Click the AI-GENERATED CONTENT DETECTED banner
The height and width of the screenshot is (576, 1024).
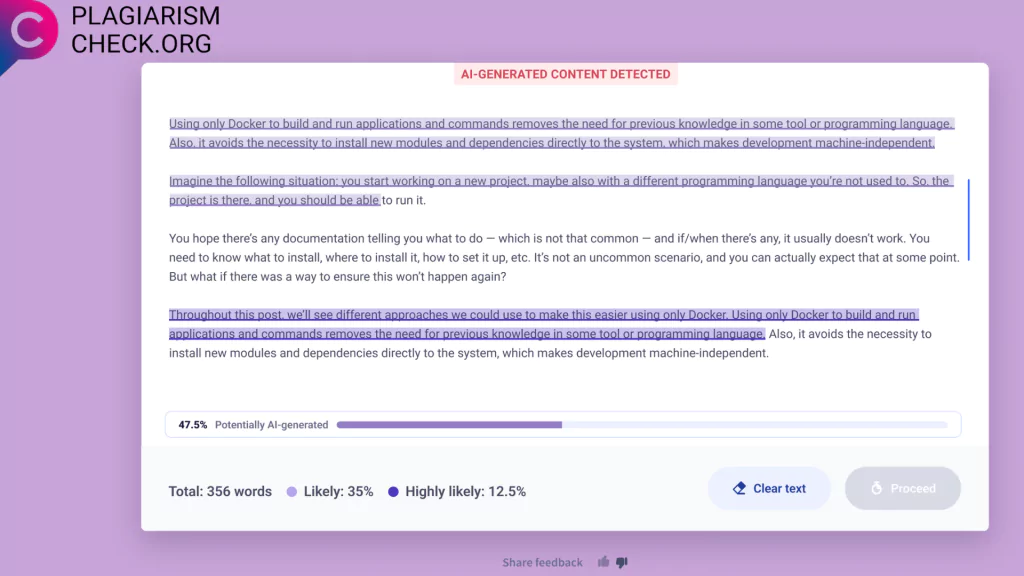[566, 74]
